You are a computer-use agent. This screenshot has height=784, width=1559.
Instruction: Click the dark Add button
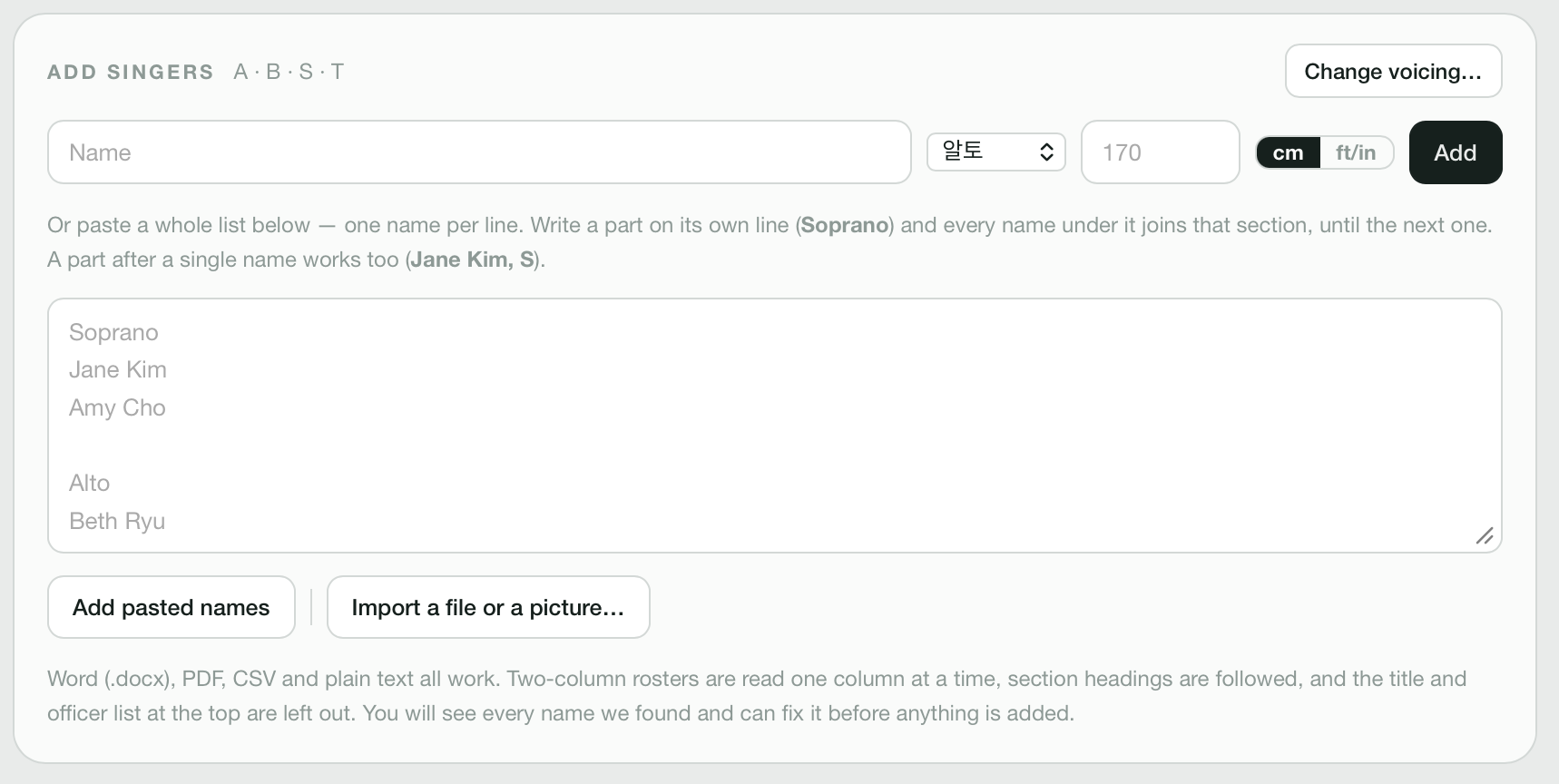(x=1455, y=152)
